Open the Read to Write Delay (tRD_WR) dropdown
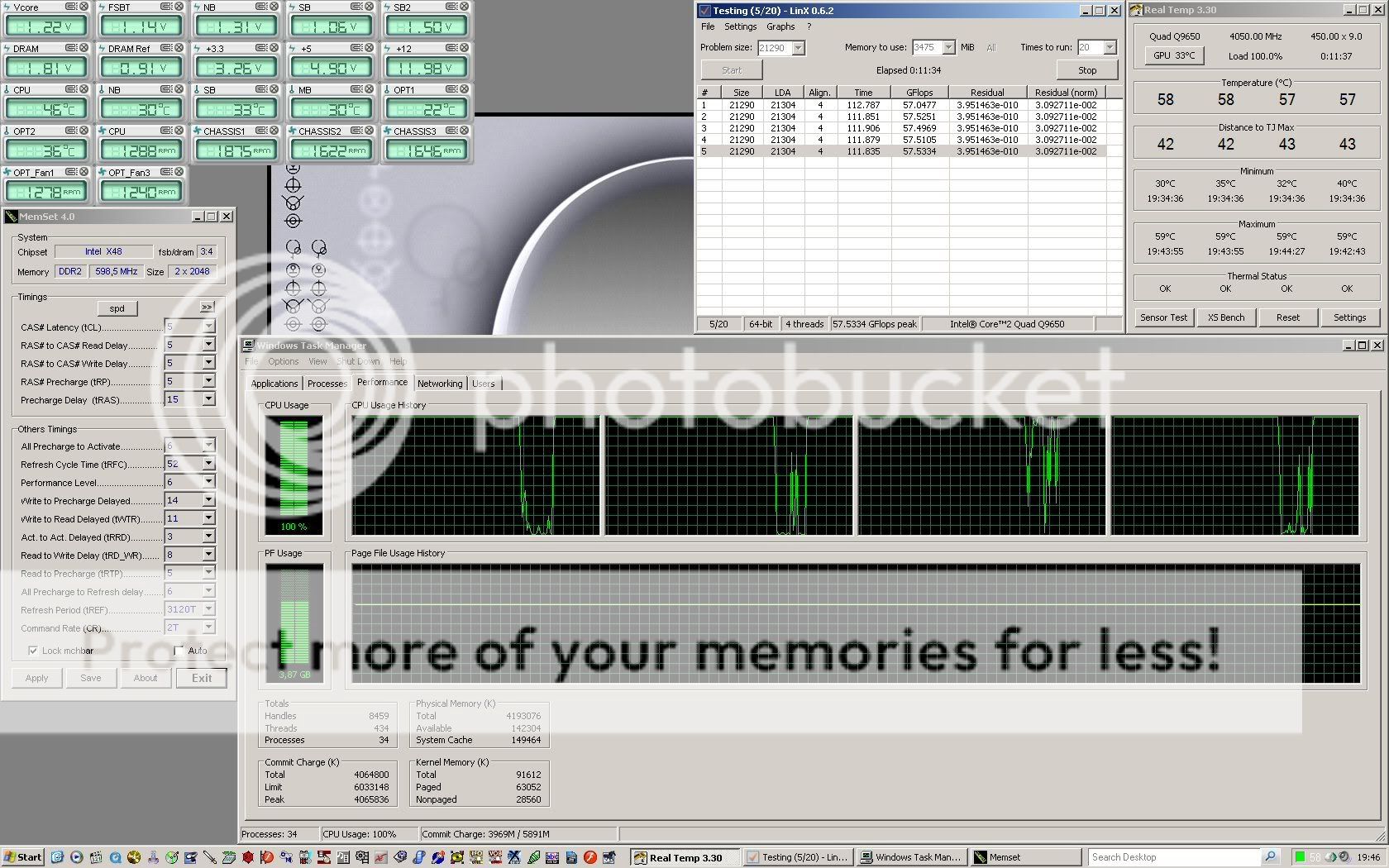Screen dimensions: 1389x868 point(208,555)
